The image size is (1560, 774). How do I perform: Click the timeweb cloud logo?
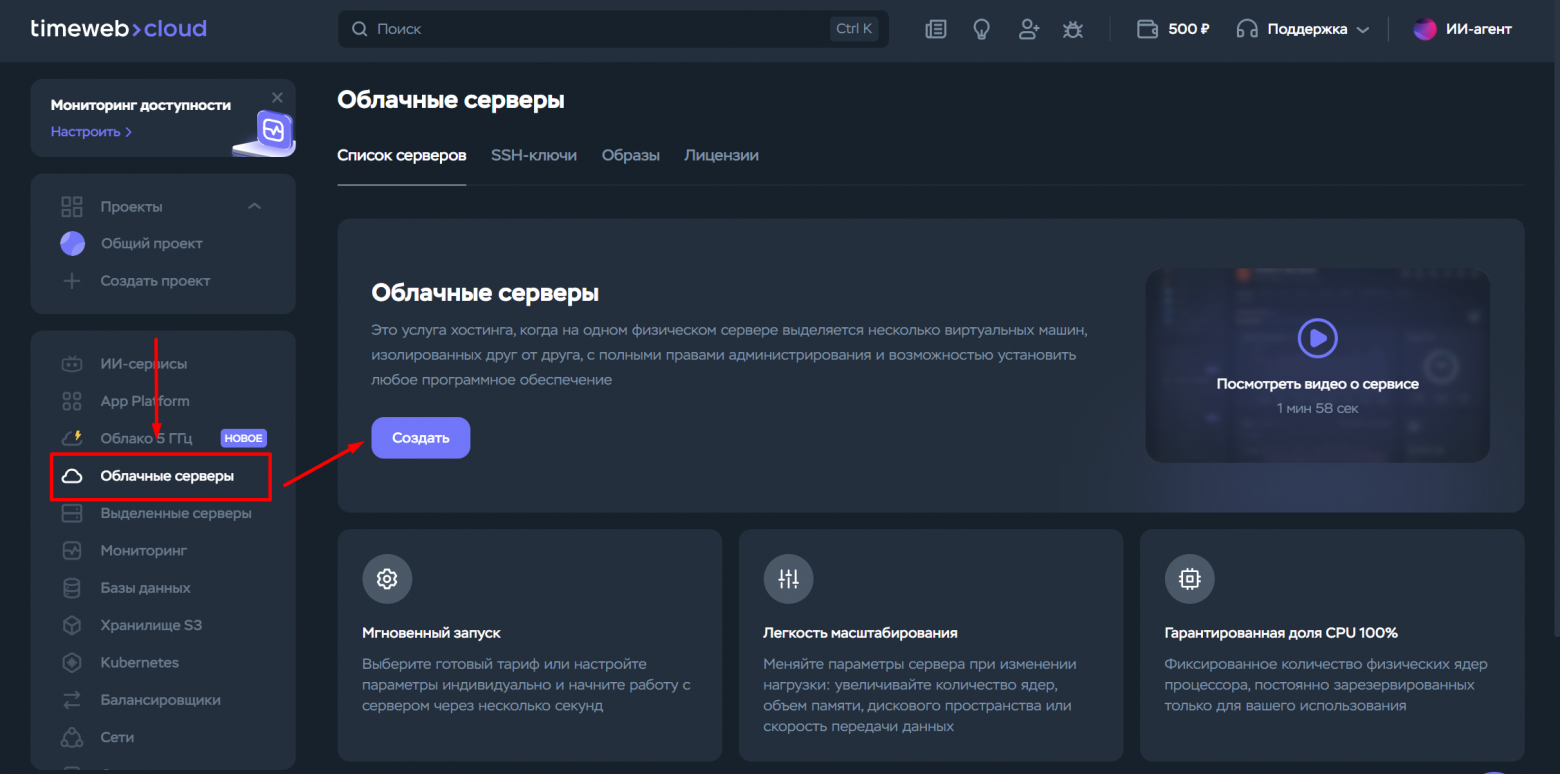point(119,29)
